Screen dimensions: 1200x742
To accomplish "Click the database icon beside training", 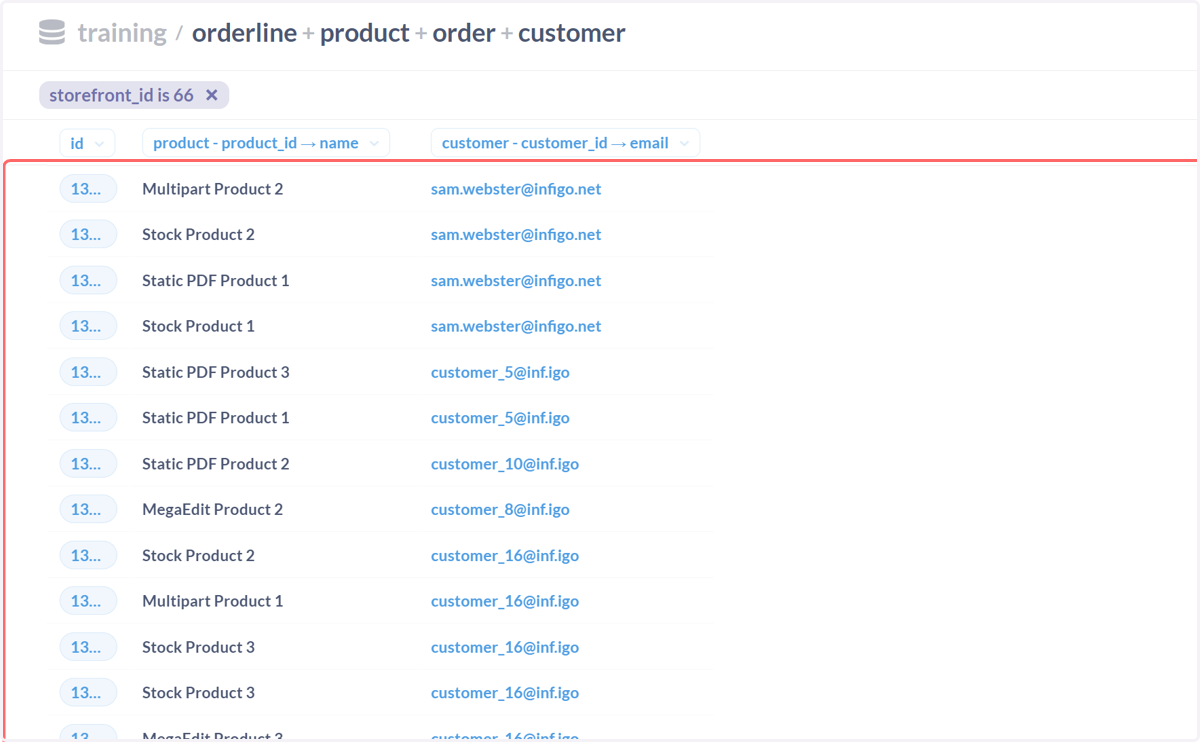I will coord(52,33).
